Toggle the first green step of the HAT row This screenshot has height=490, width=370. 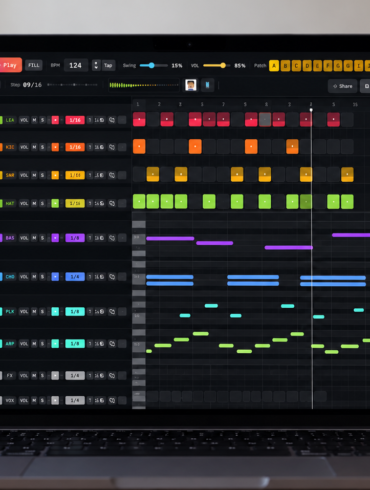click(x=139, y=202)
